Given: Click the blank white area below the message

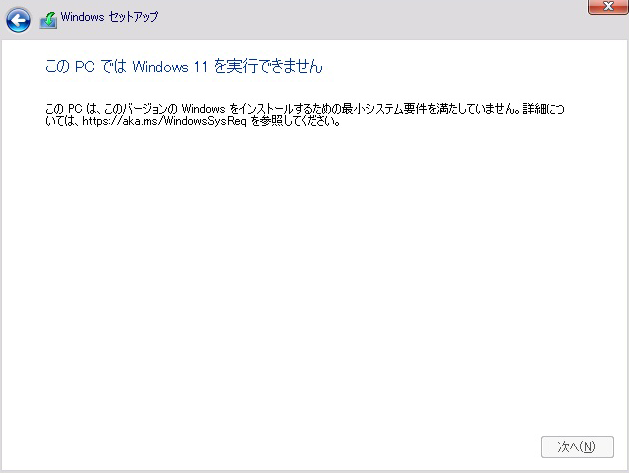Looking at the screenshot, I should [314, 290].
